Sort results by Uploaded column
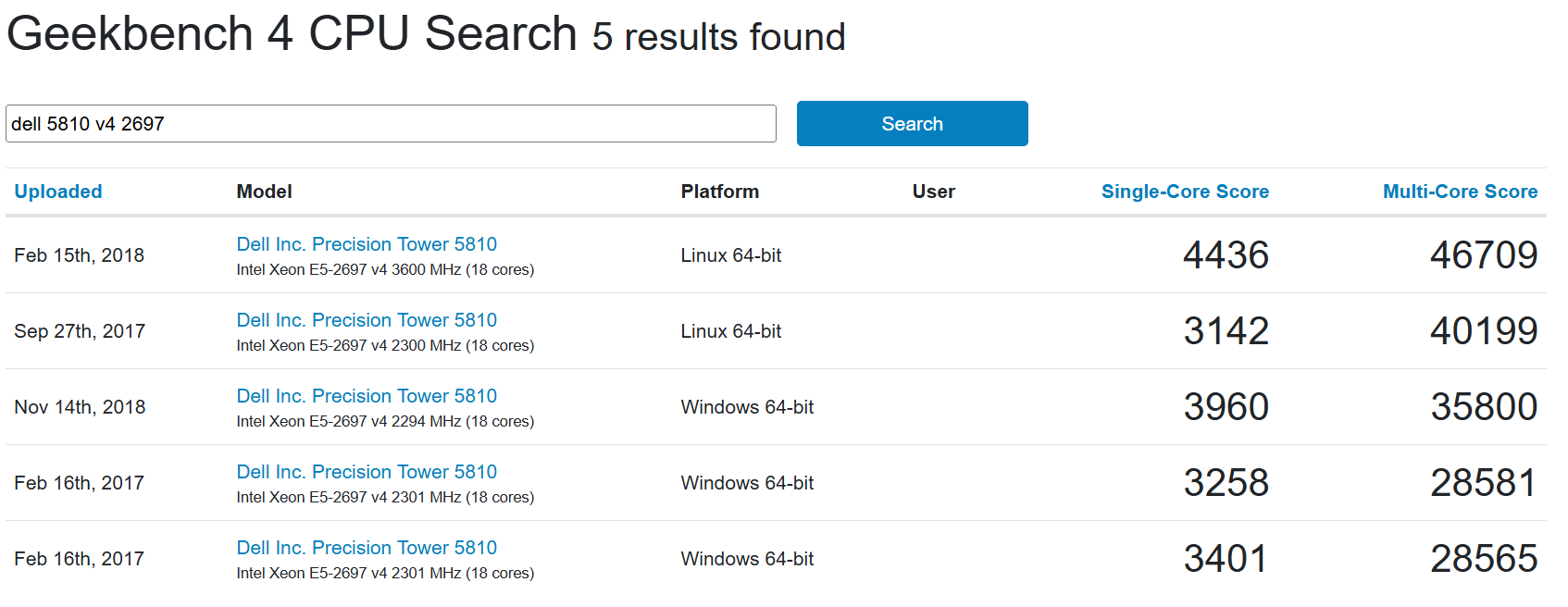 pyautogui.click(x=58, y=192)
